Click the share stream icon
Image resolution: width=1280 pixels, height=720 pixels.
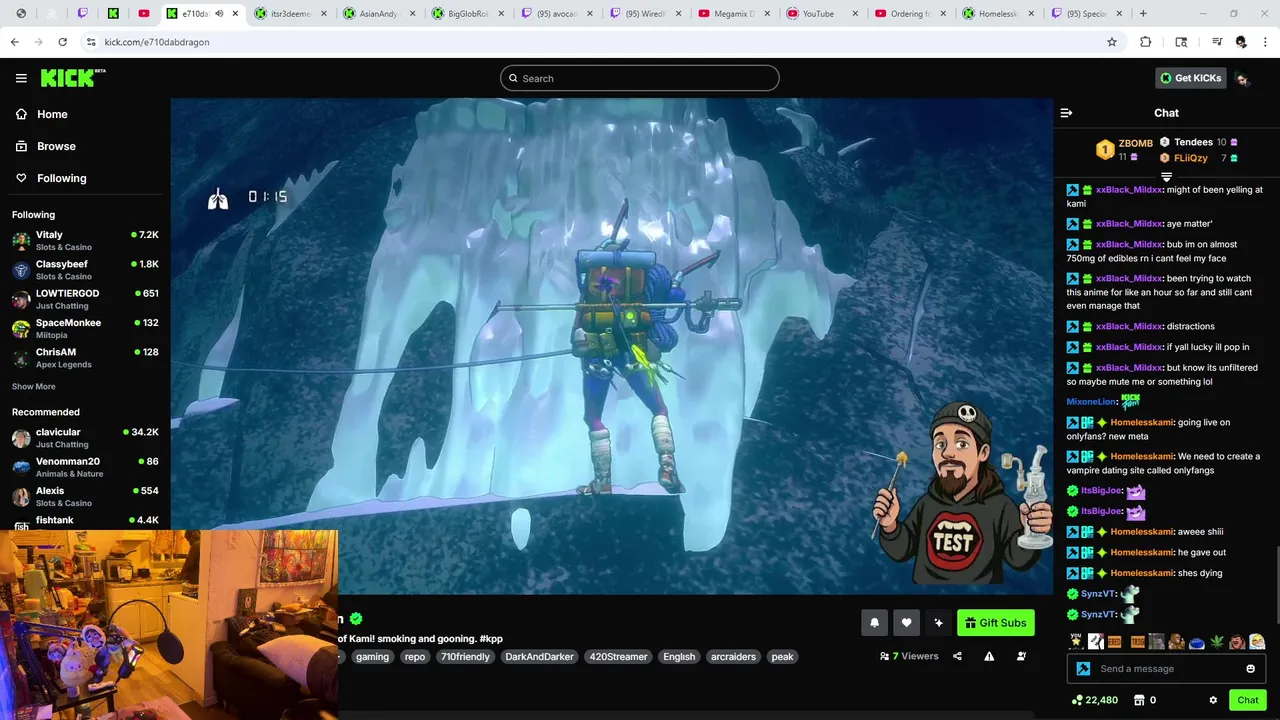pyautogui.click(x=957, y=657)
